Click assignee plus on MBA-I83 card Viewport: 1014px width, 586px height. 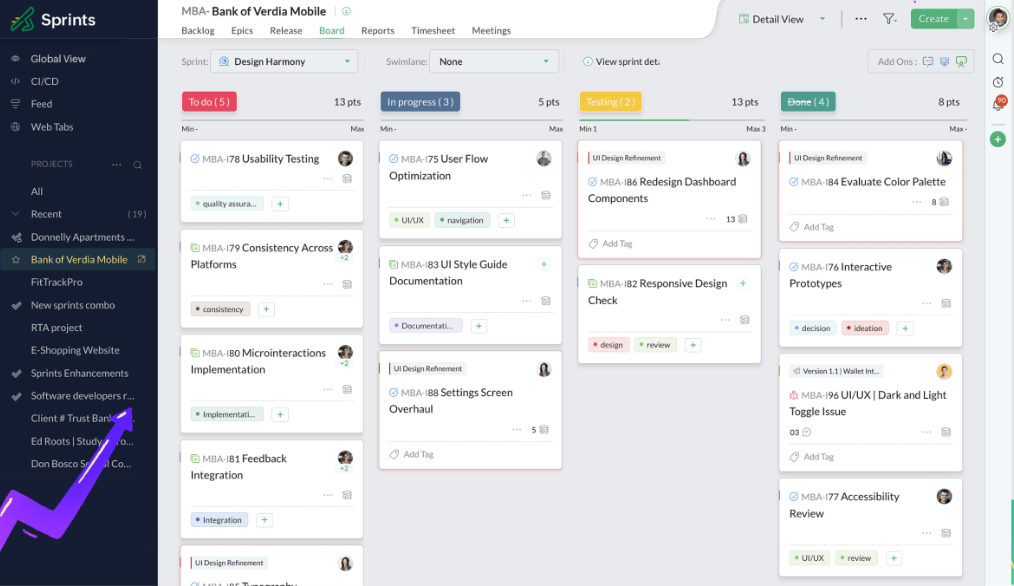(544, 264)
